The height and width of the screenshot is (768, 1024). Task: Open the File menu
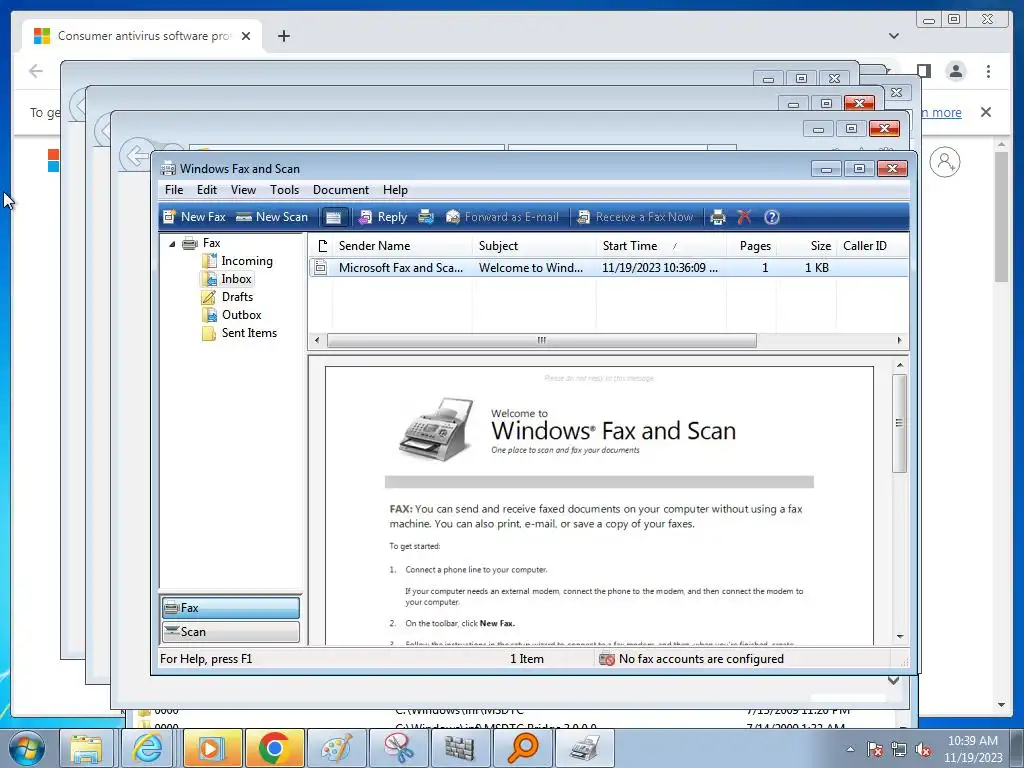click(x=174, y=190)
